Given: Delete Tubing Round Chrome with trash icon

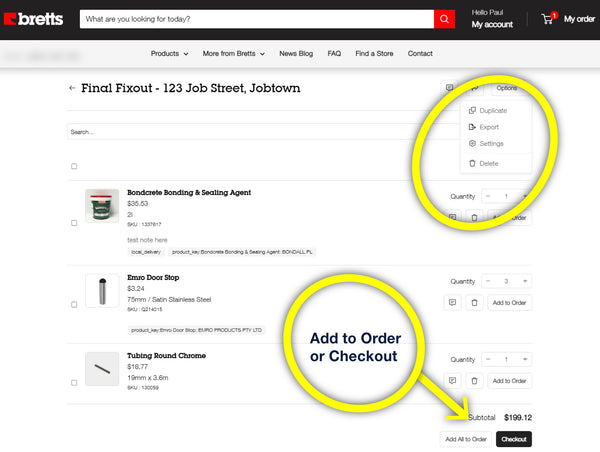Looking at the screenshot, I should coord(474,381).
